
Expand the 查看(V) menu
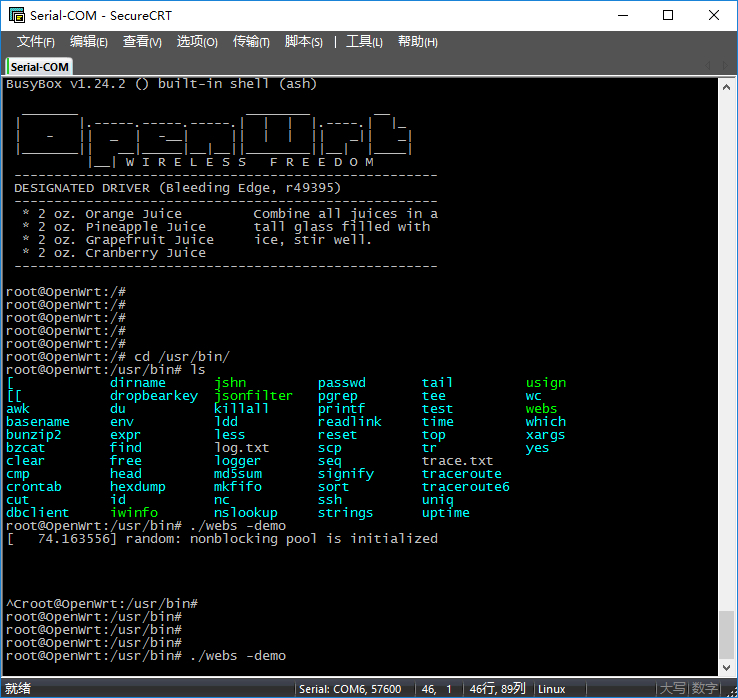[x=142, y=41]
